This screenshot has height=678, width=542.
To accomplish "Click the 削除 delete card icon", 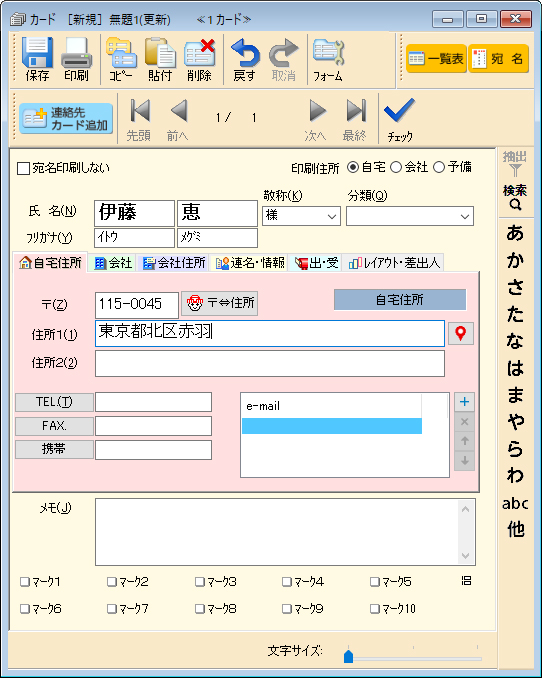I will [199, 53].
